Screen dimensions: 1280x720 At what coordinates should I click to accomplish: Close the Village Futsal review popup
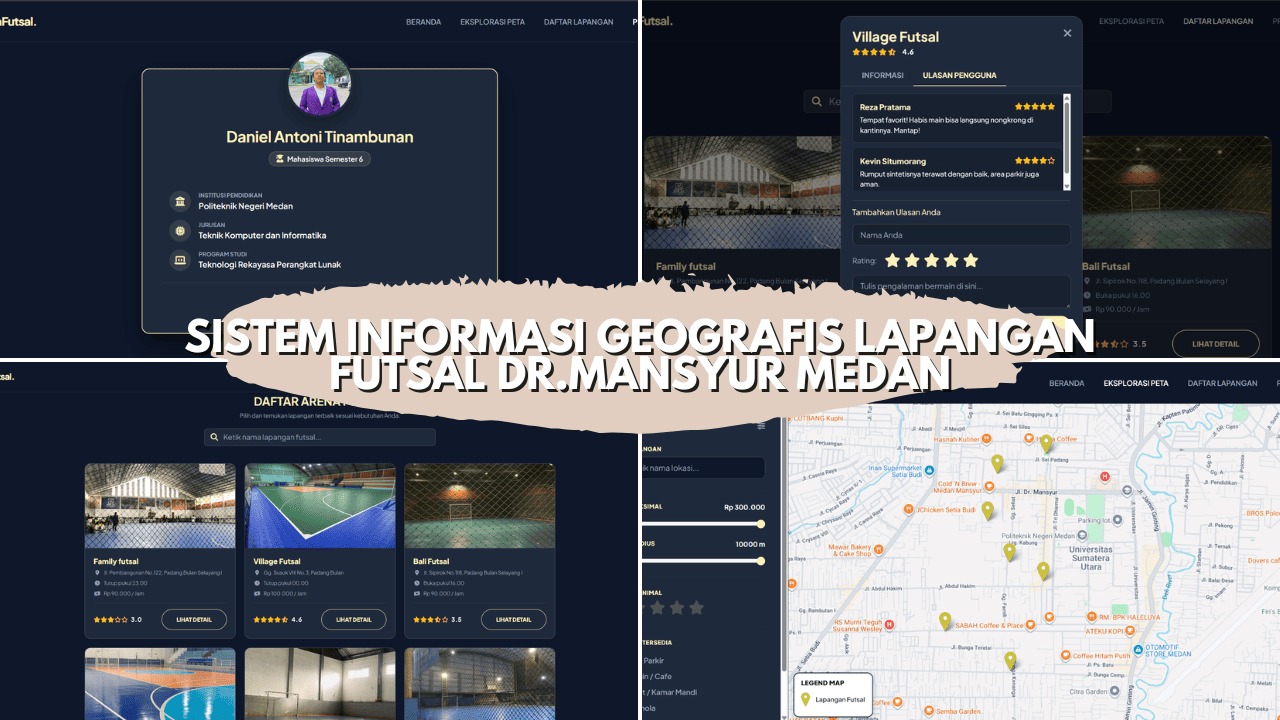click(1067, 33)
